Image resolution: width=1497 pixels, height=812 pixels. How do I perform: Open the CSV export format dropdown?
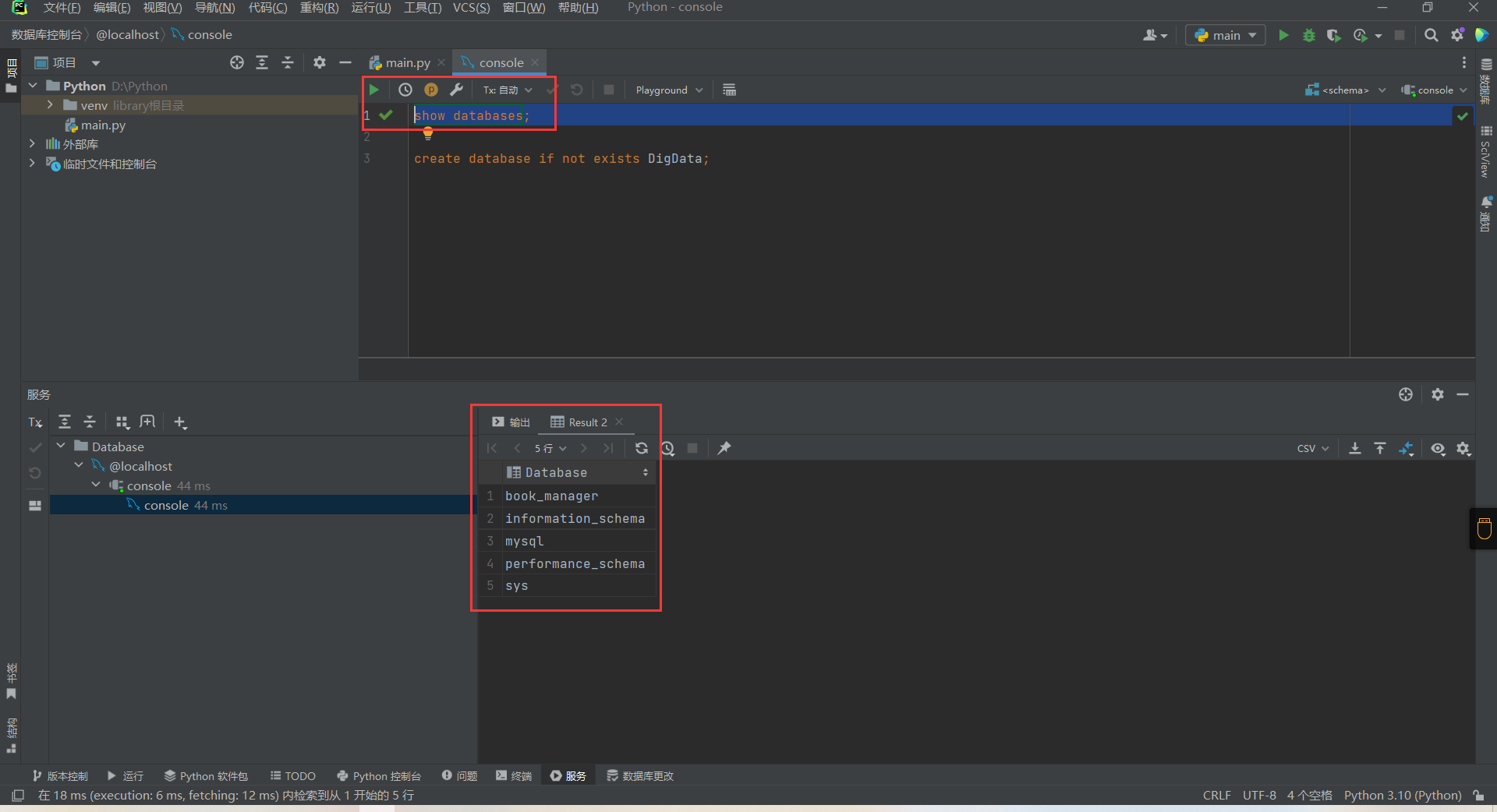(x=1313, y=448)
